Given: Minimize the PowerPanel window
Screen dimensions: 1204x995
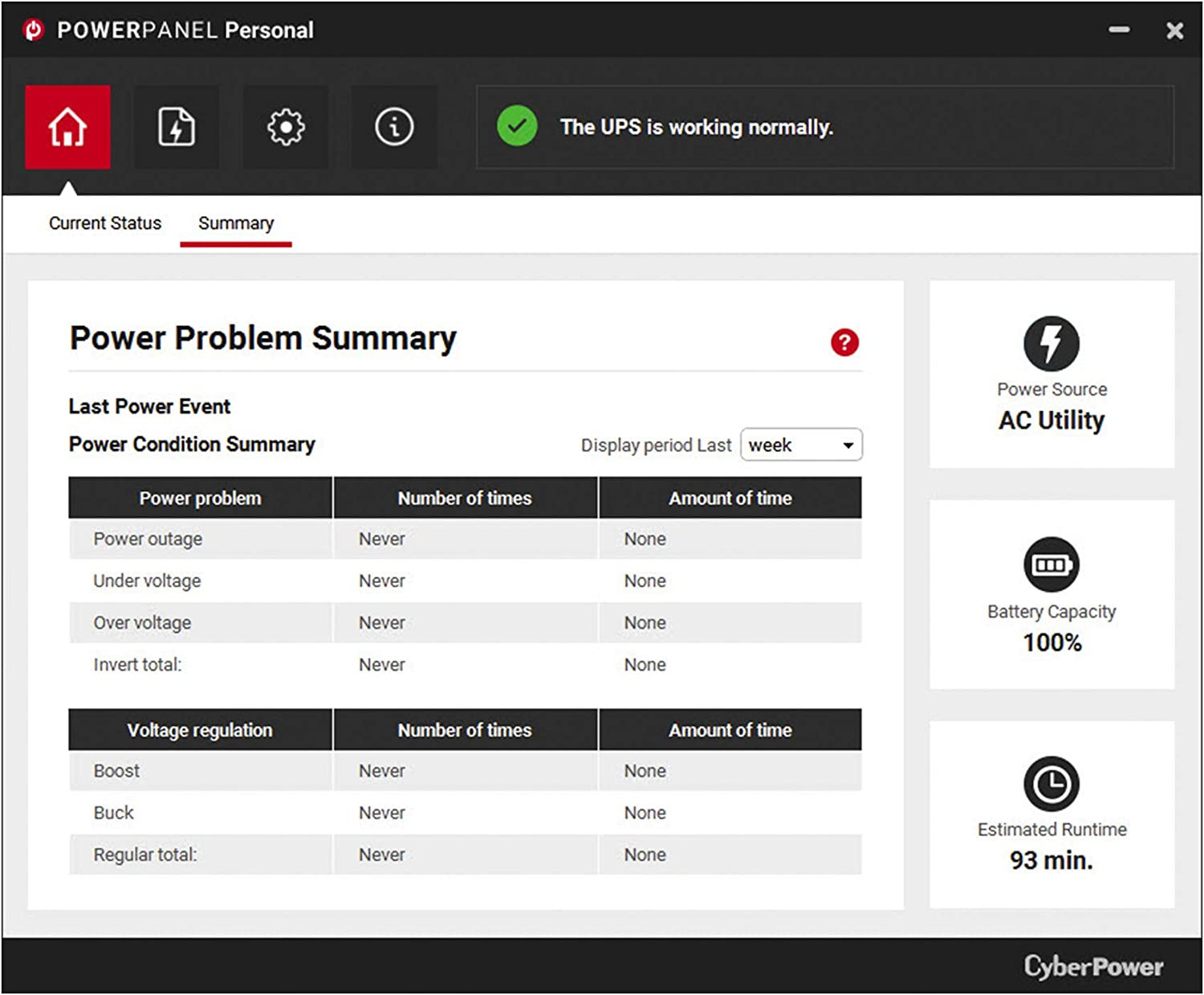Looking at the screenshot, I should coord(1119,30).
